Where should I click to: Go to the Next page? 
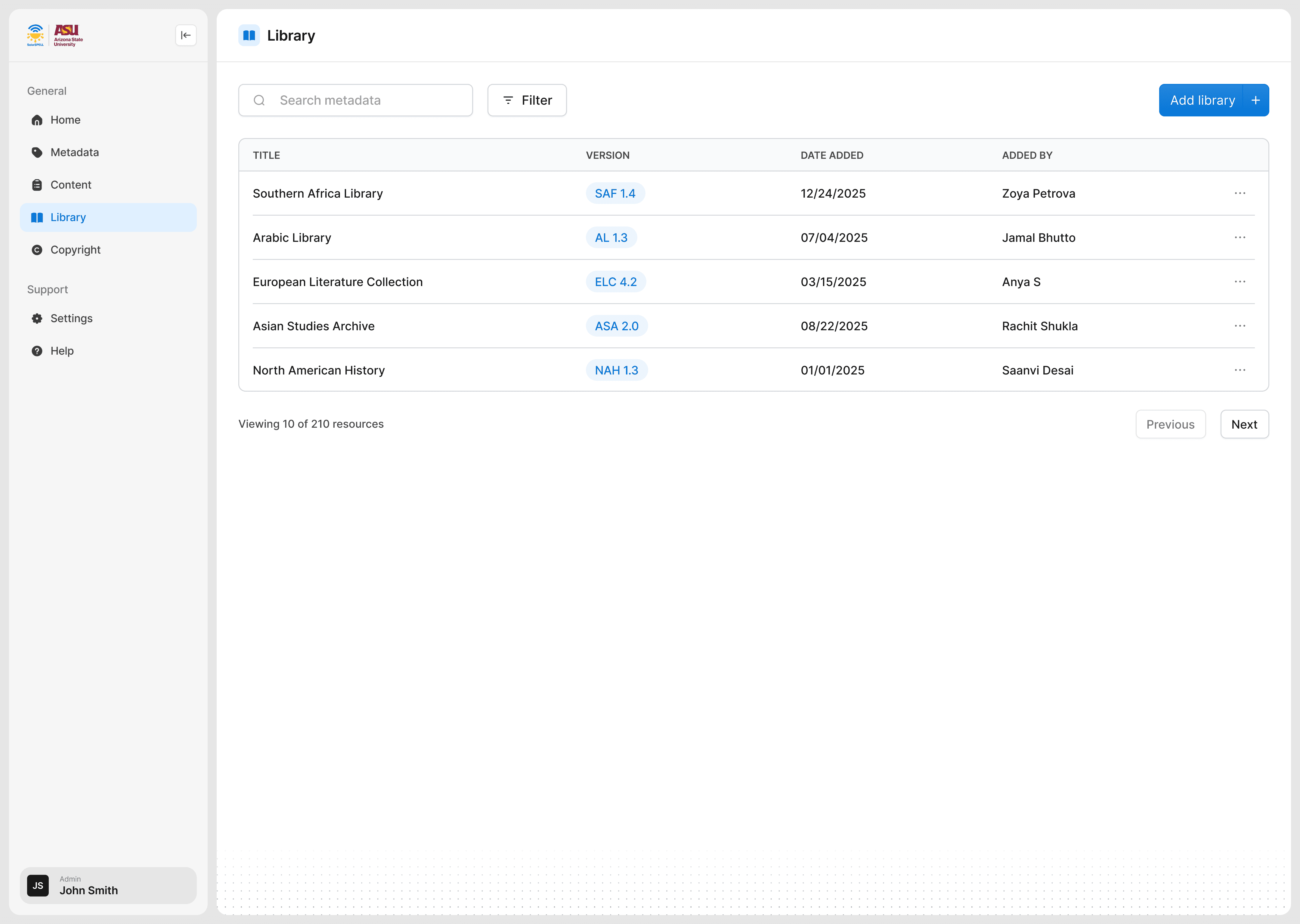1244,424
